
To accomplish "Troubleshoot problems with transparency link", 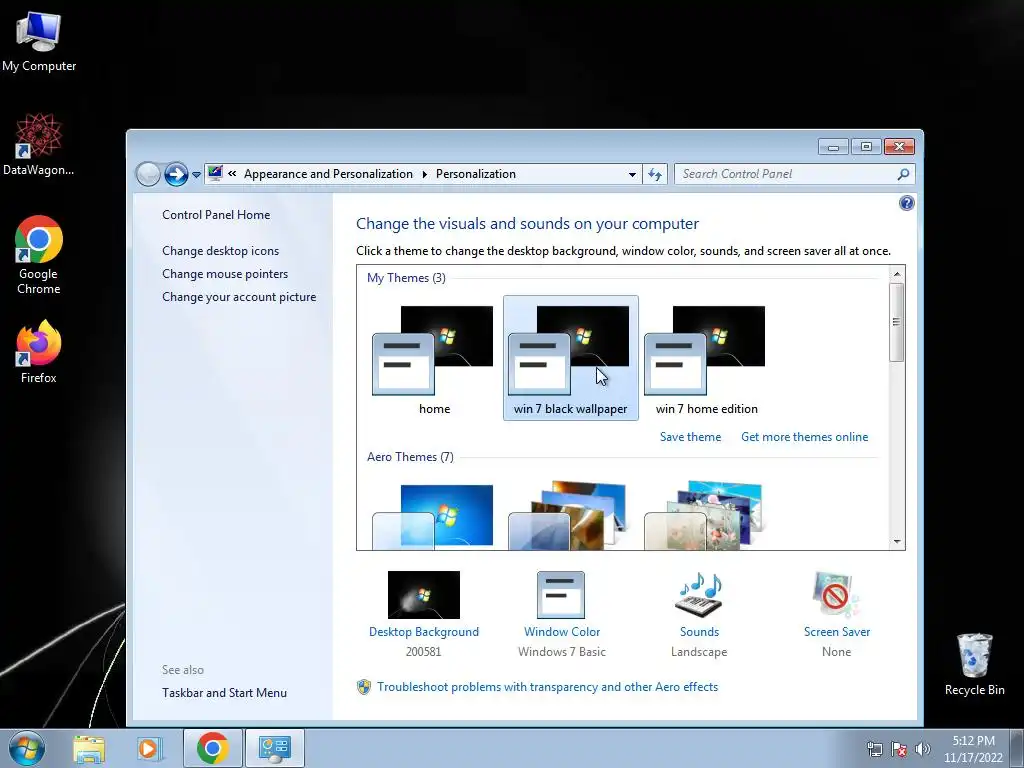I will click(547, 687).
